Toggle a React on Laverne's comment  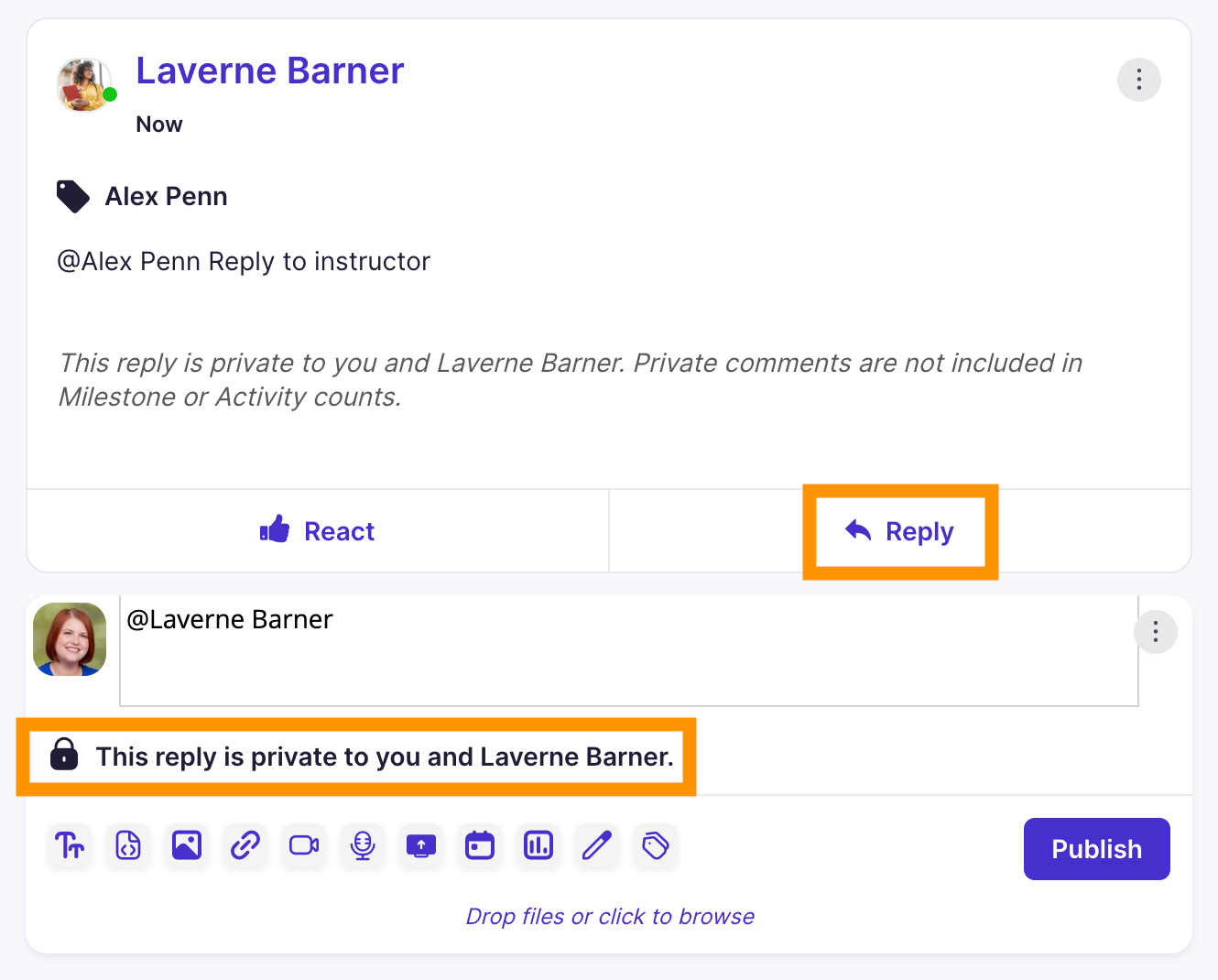click(x=317, y=530)
